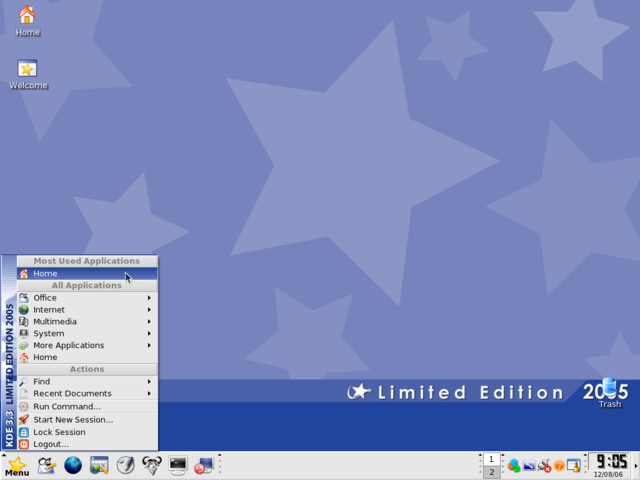Select Home under All Applications
The height and width of the screenshot is (480, 640).
[87, 357]
